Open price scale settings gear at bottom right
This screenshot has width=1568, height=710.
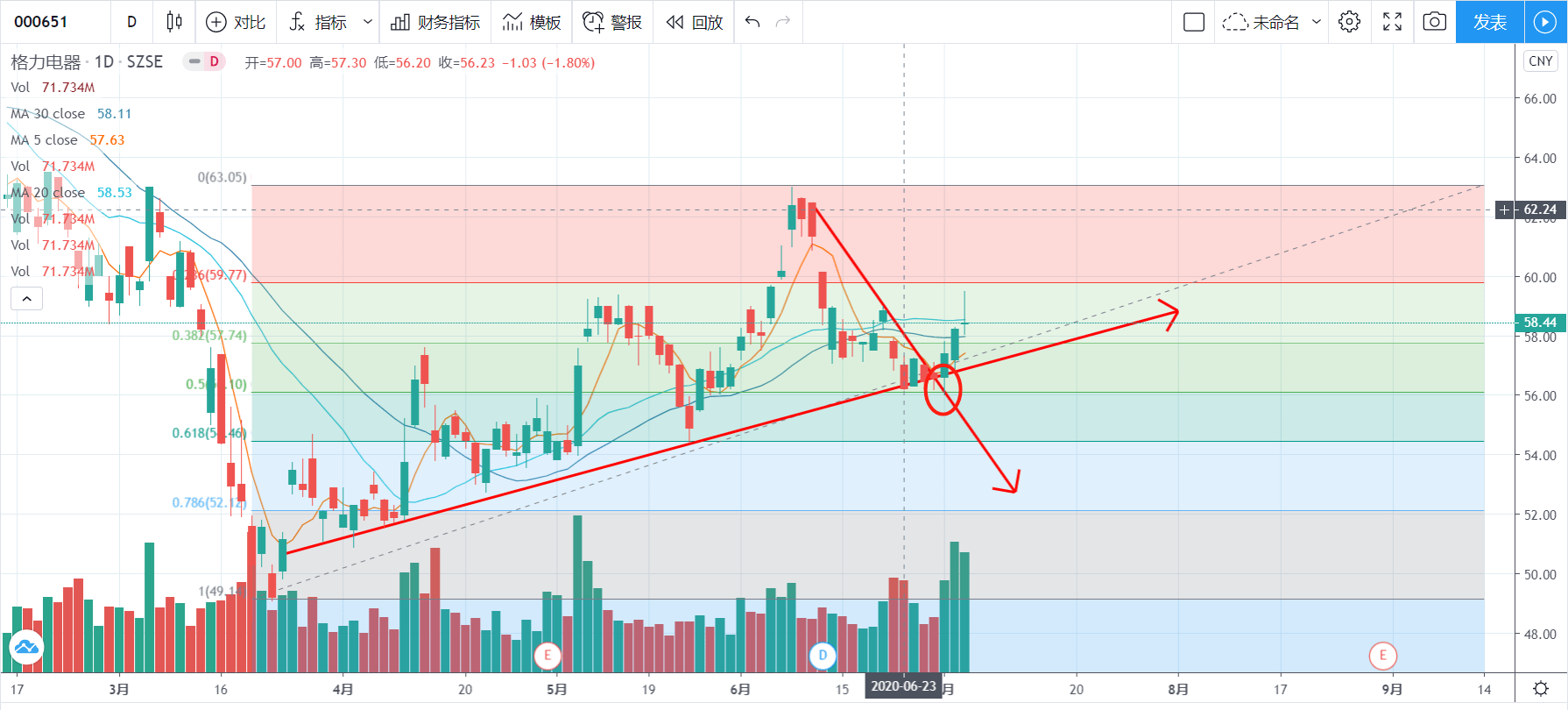1540,689
